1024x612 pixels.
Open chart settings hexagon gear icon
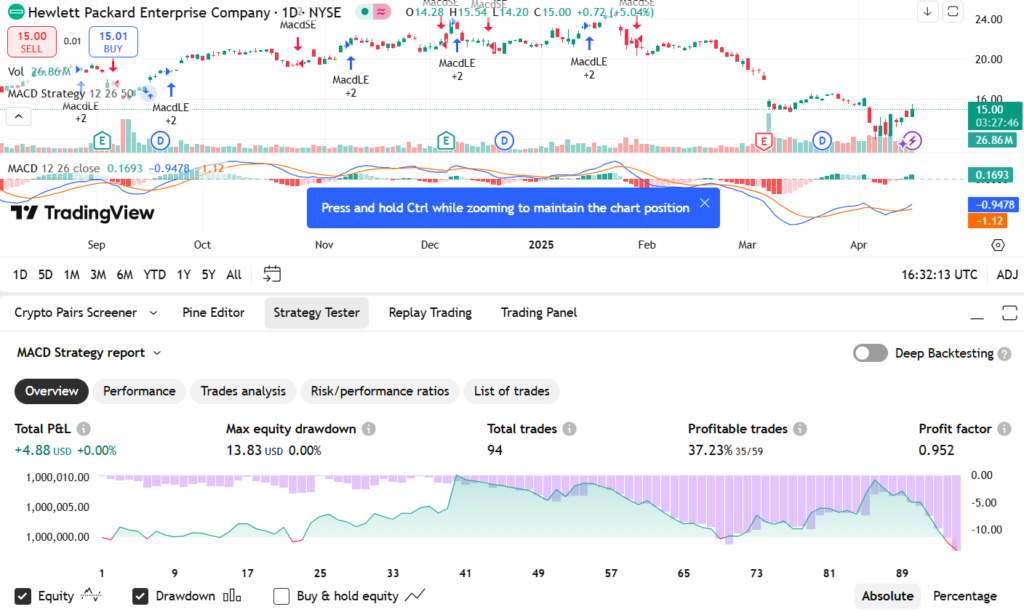coord(998,245)
